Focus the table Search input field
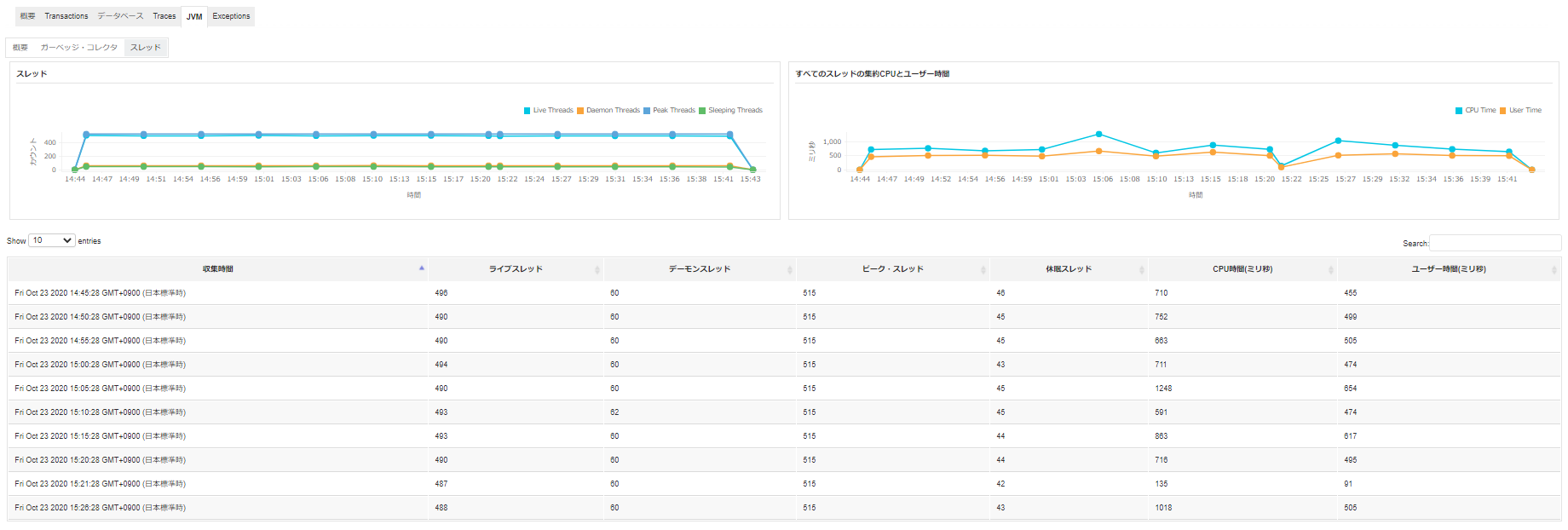This screenshot has width=1568, height=530. [x=1495, y=243]
